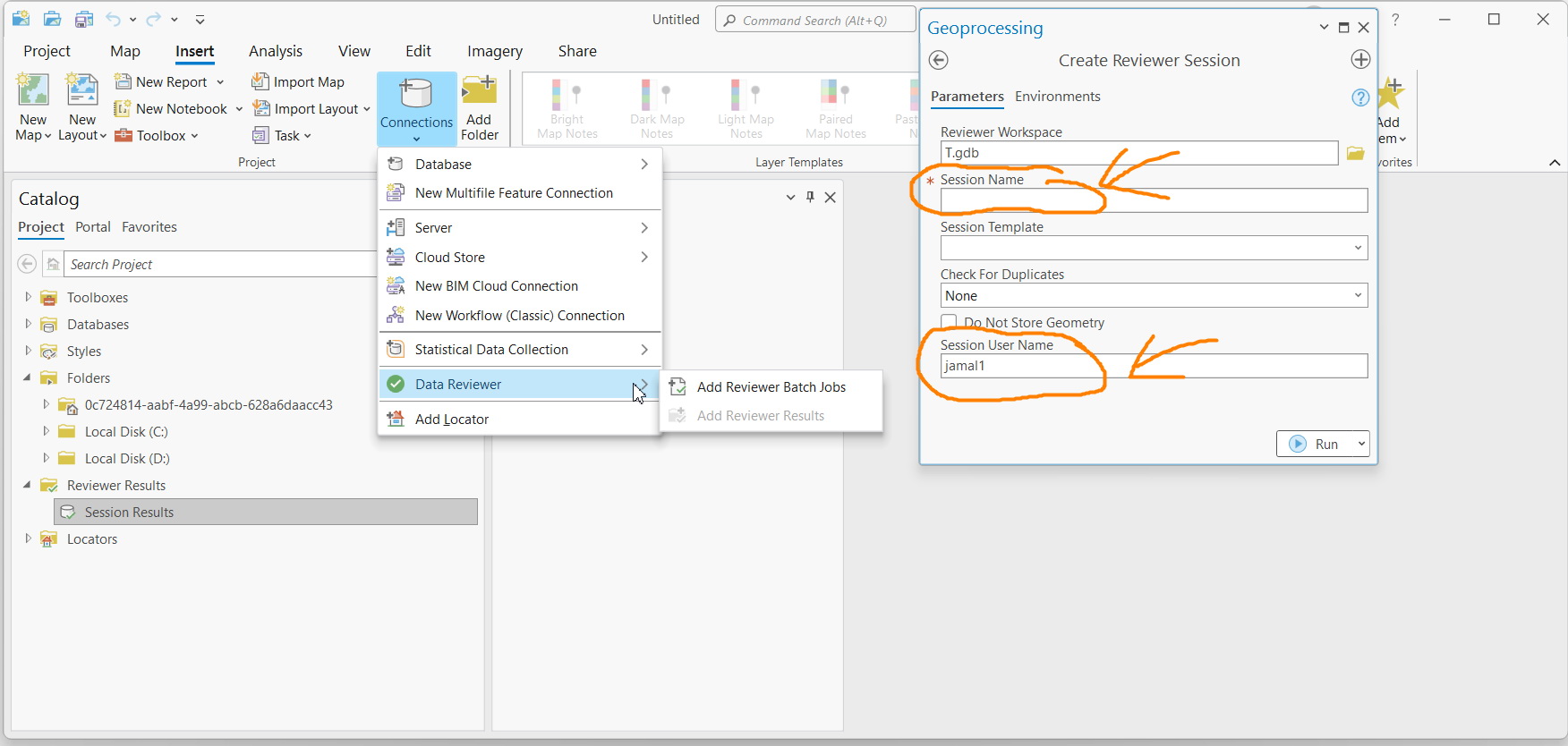1568x746 pixels.
Task: Click the Paired Map Notes template
Action: point(836,109)
